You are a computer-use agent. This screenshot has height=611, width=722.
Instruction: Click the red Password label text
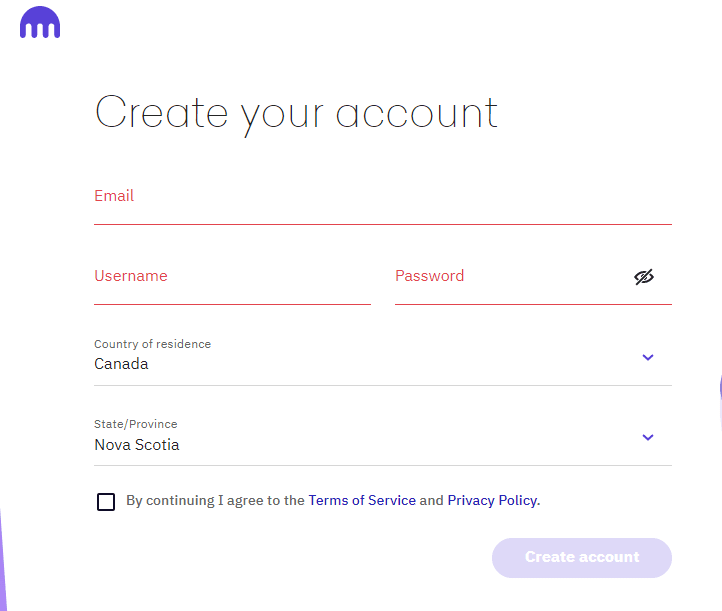point(429,276)
